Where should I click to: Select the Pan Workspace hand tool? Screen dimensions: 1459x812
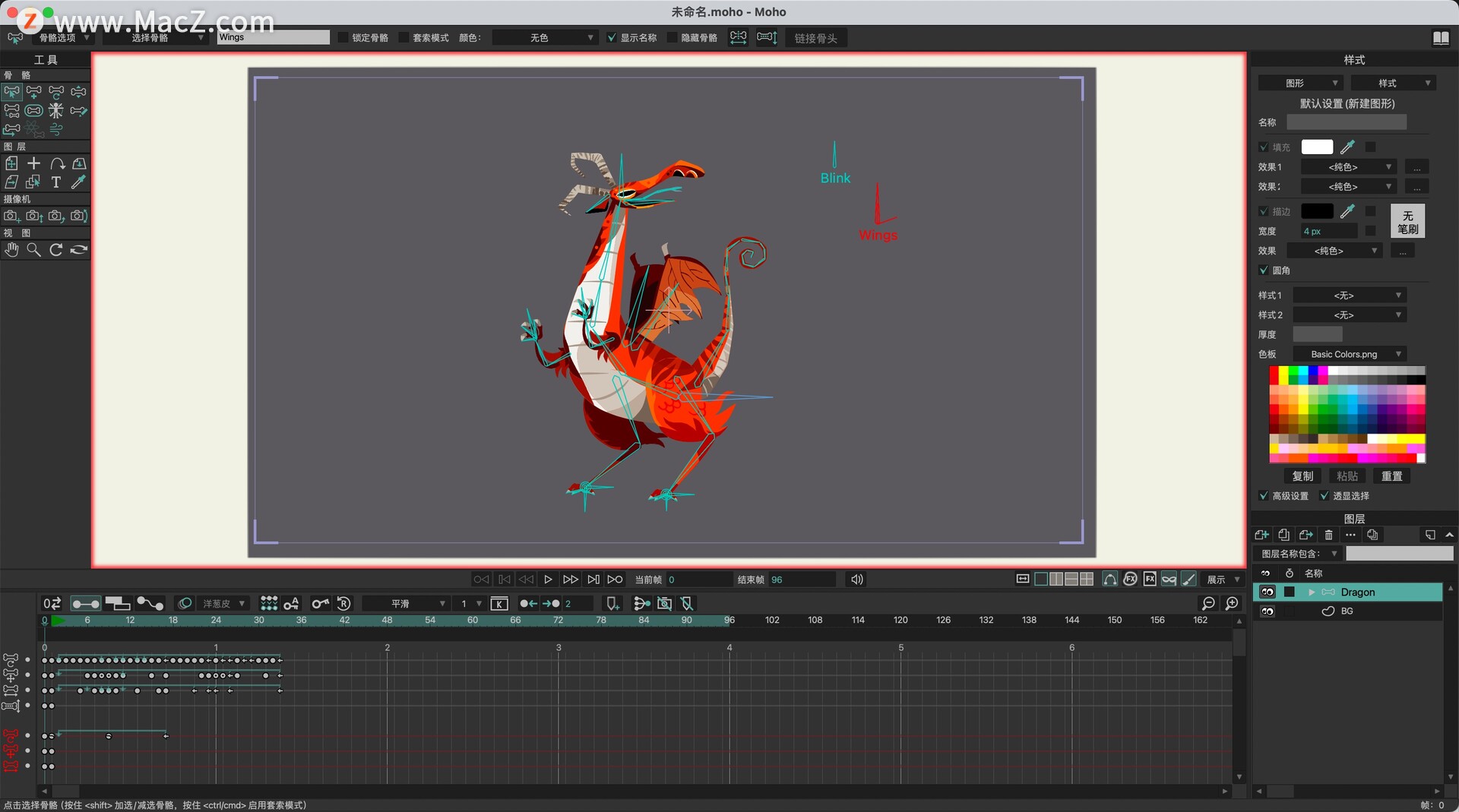[x=11, y=249]
